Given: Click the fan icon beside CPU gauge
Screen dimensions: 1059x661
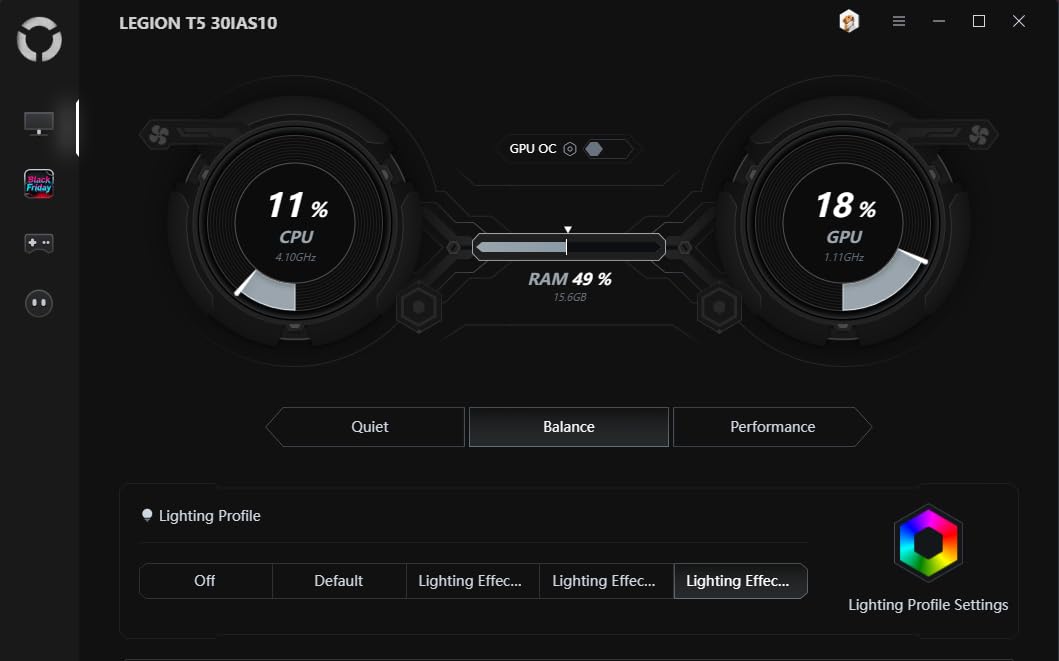Looking at the screenshot, I should 156,134.
